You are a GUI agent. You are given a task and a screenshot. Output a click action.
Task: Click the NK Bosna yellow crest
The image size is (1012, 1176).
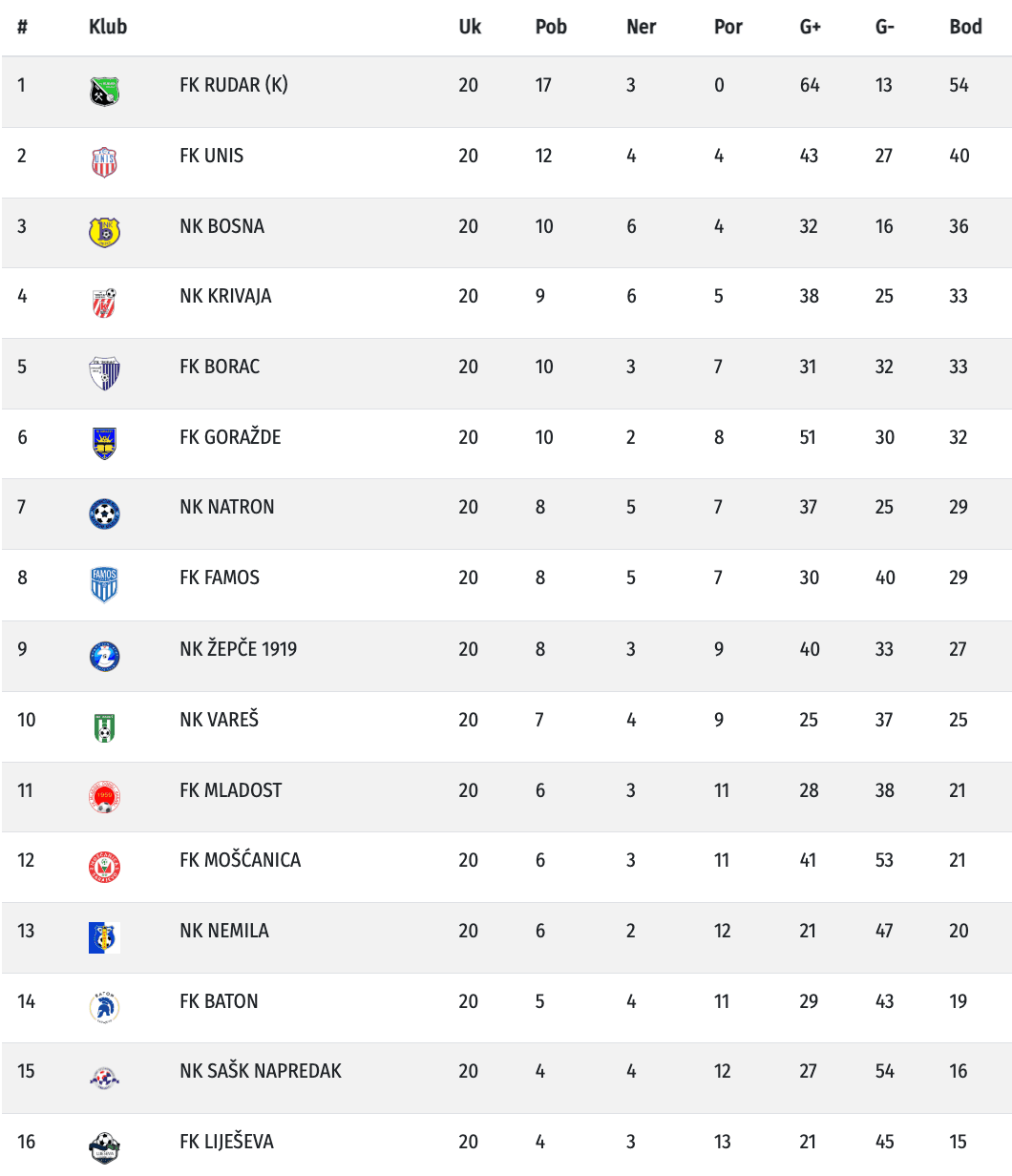(x=104, y=232)
